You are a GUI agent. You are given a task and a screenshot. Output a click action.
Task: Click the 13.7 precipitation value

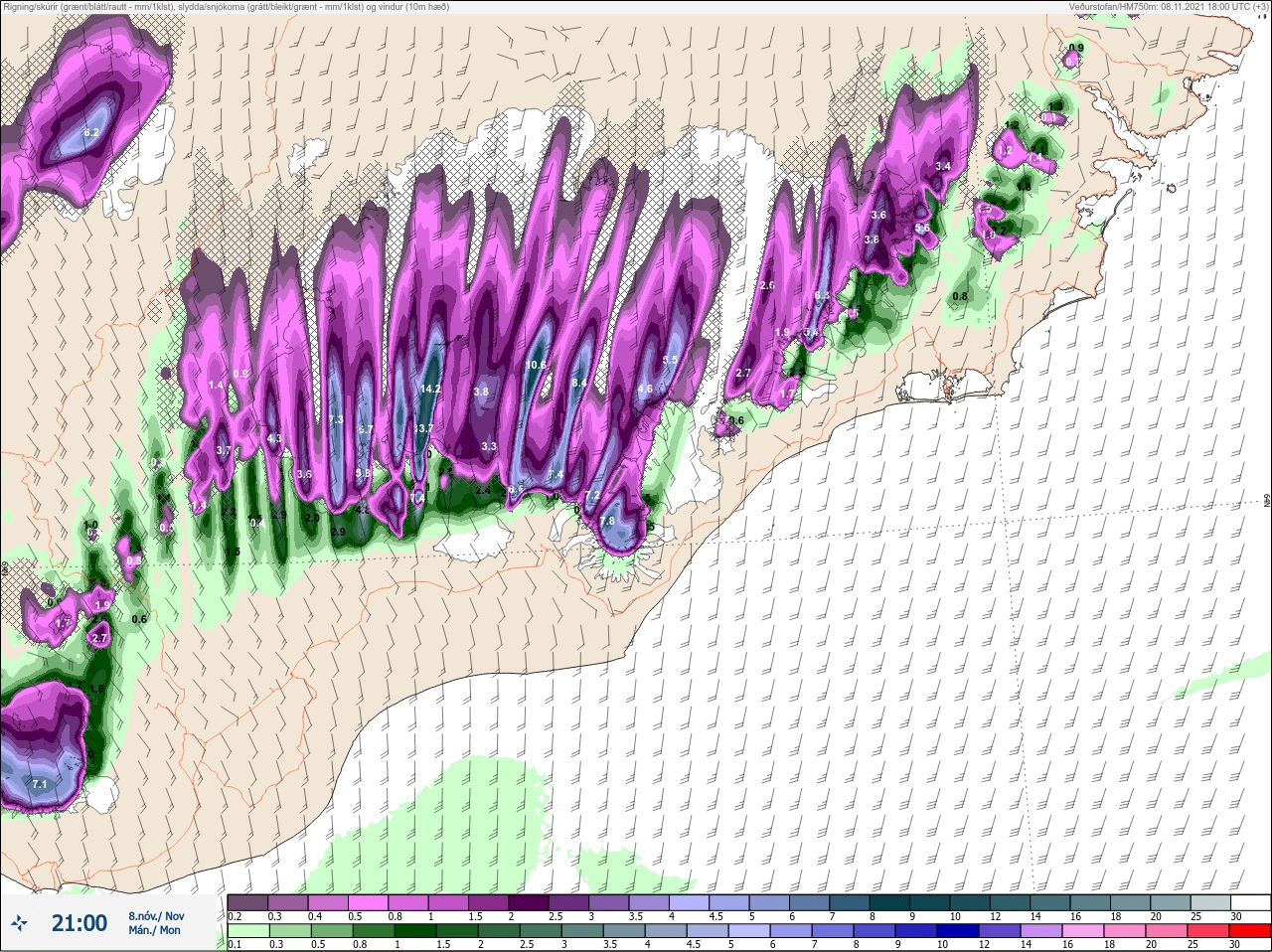click(x=424, y=428)
